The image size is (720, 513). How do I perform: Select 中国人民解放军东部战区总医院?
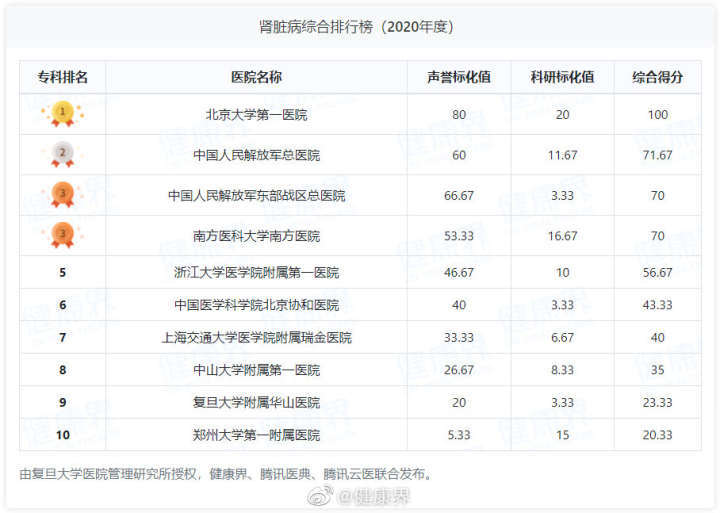pos(256,196)
